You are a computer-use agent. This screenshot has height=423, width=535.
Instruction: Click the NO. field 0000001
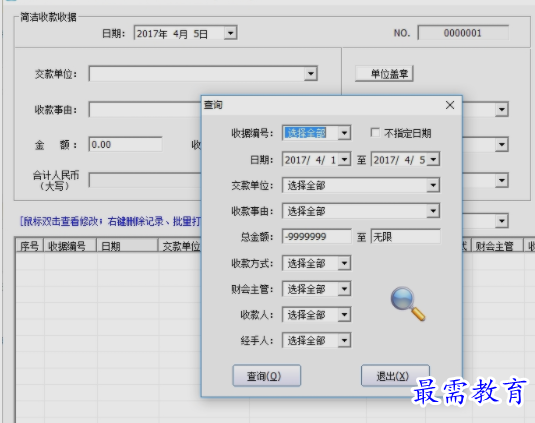tap(463, 33)
